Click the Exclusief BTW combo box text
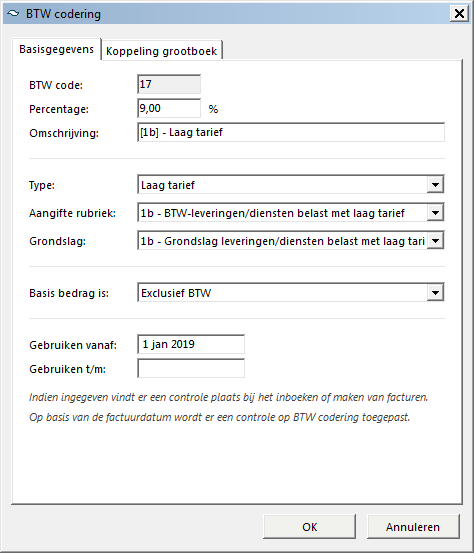This screenshot has width=474, height=553. point(176,293)
